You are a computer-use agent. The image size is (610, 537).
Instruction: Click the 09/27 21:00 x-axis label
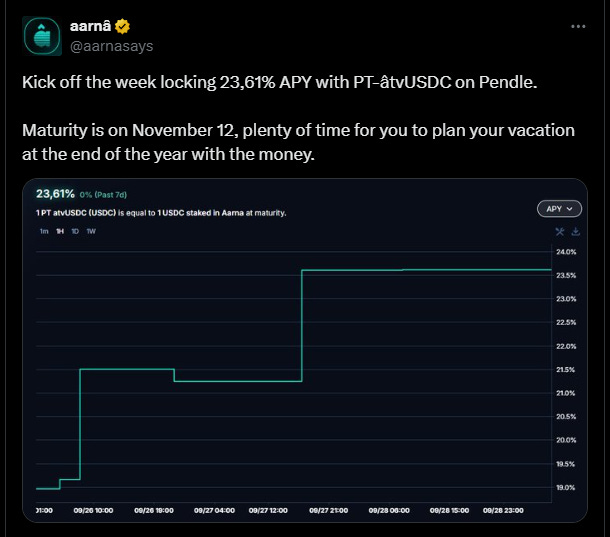tap(329, 510)
